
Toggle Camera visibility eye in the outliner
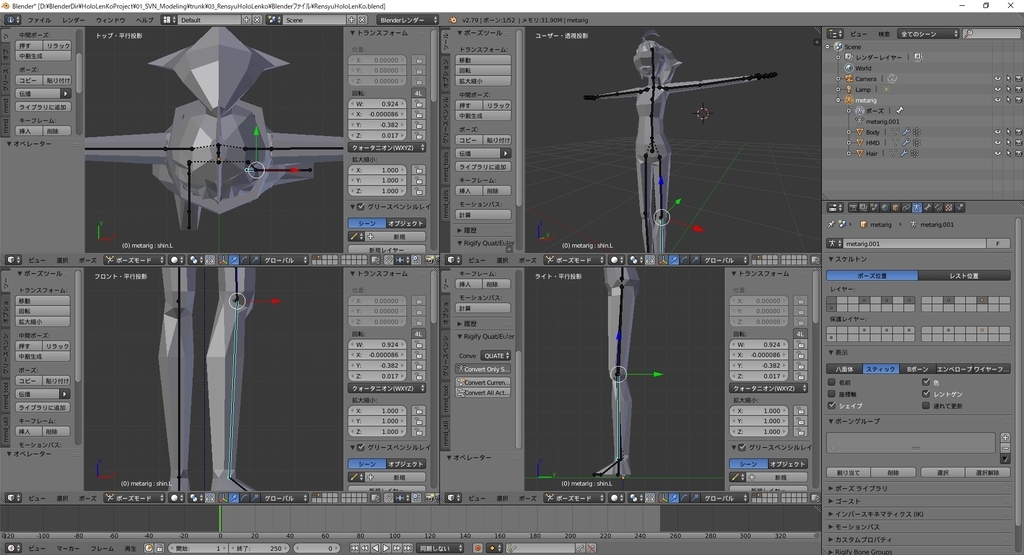[x=997, y=79]
